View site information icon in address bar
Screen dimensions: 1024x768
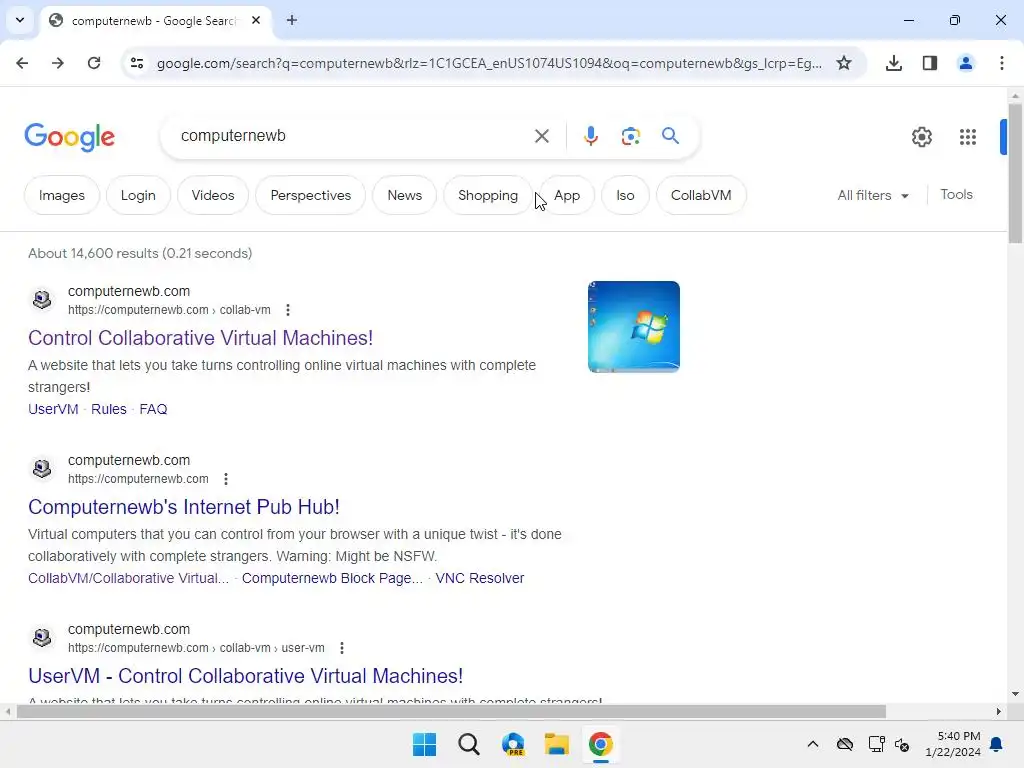pos(136,63)
